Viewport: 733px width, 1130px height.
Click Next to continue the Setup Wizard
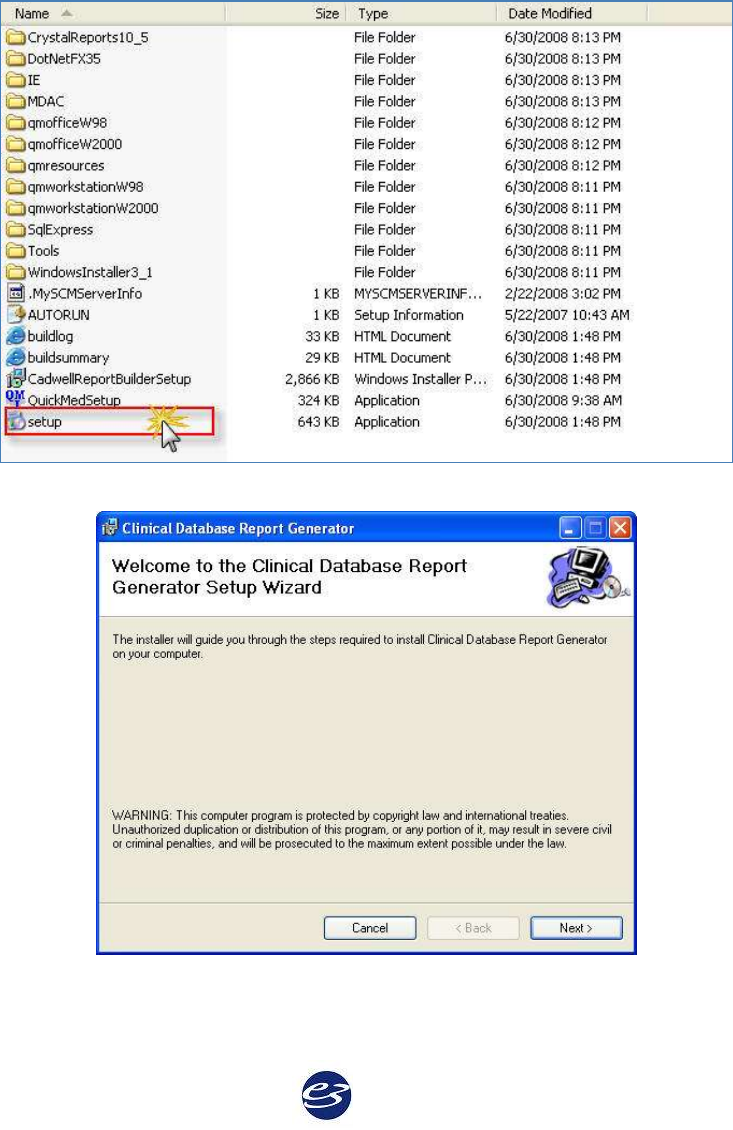576,928
